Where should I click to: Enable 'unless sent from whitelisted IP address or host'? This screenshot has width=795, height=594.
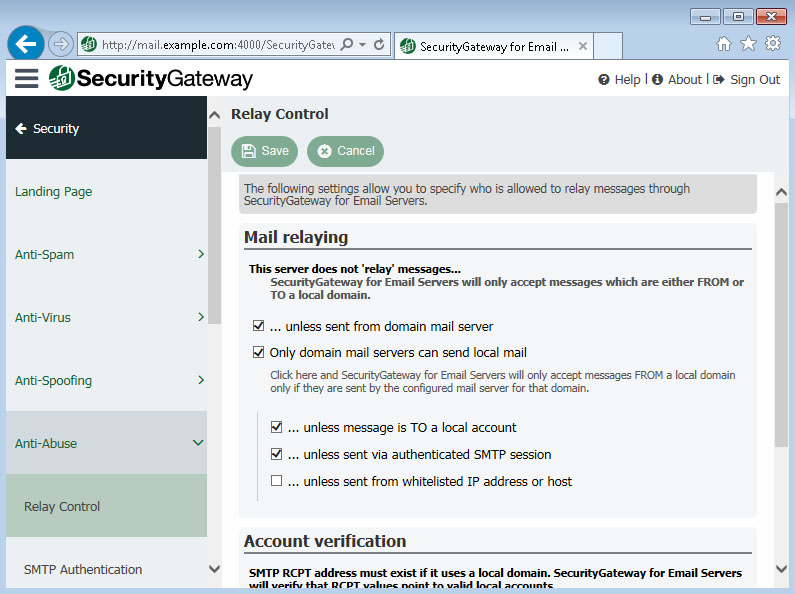click(276, 480)
